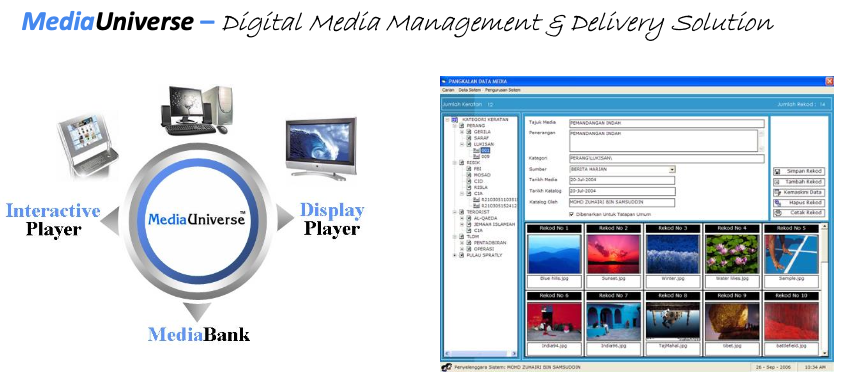Open the Sunset.jpg thumbnail
The image size is (841, 378).
614,254
